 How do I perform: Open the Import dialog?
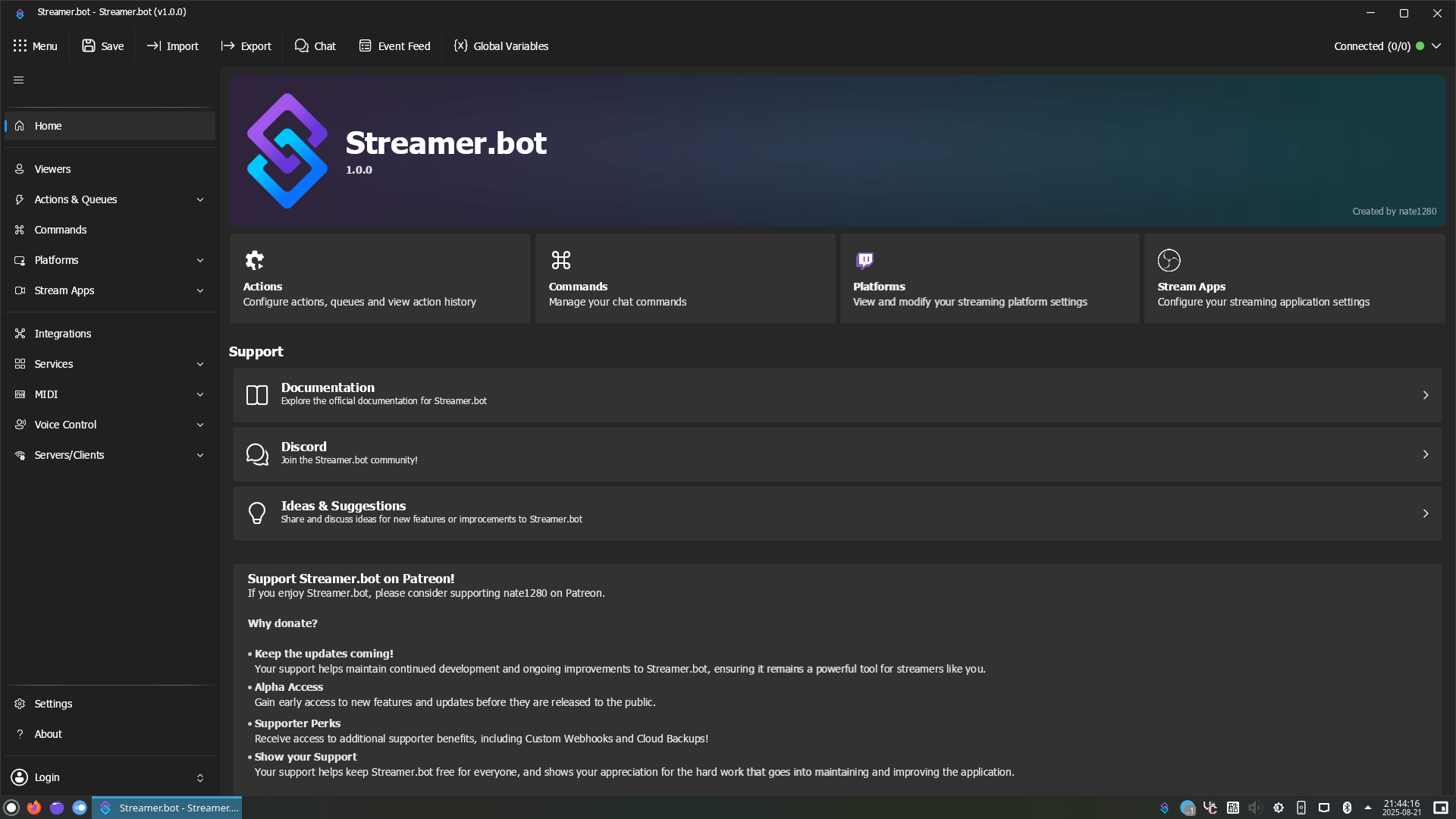(172, 45)
